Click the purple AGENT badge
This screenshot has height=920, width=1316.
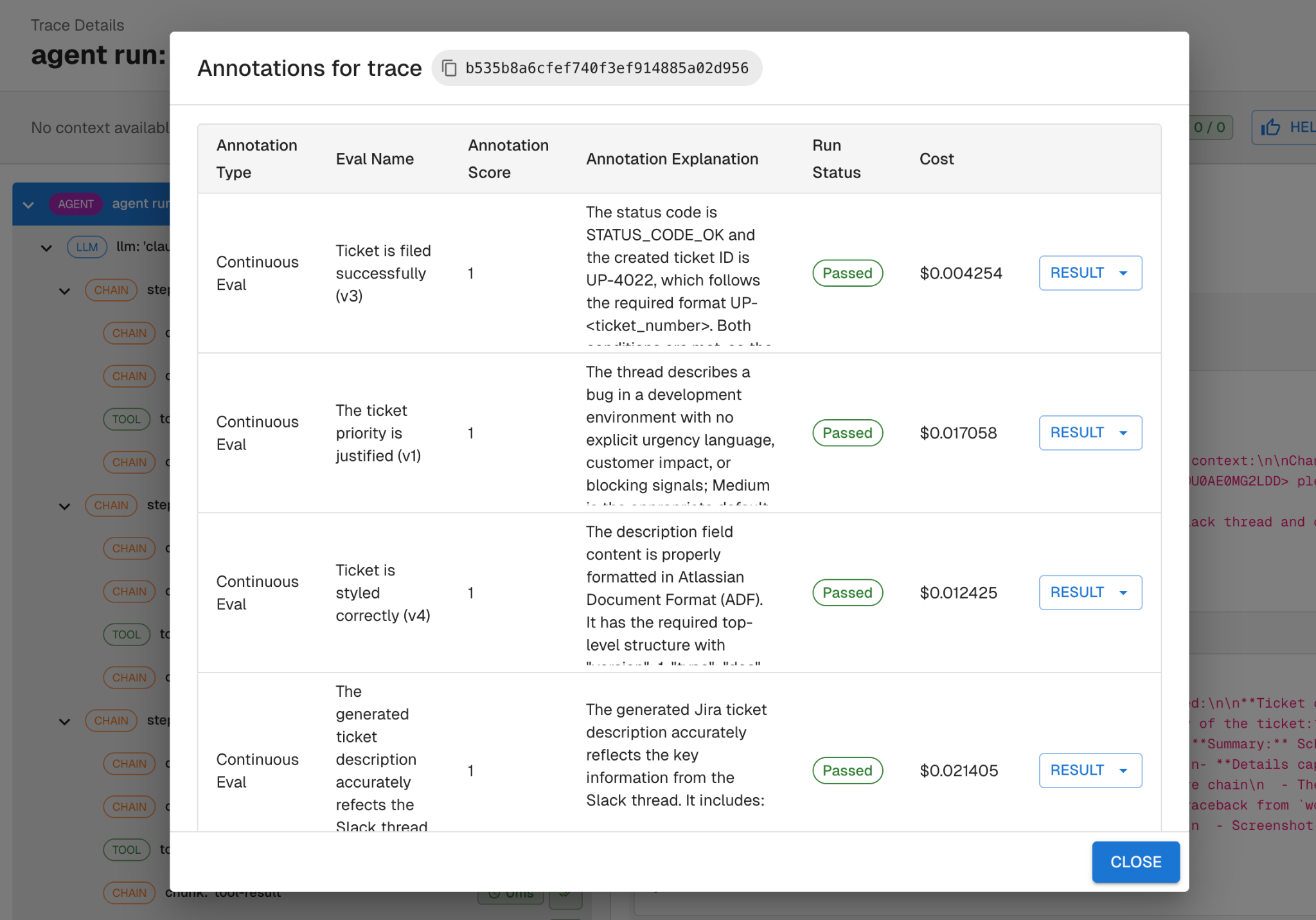tap(76, 204)
